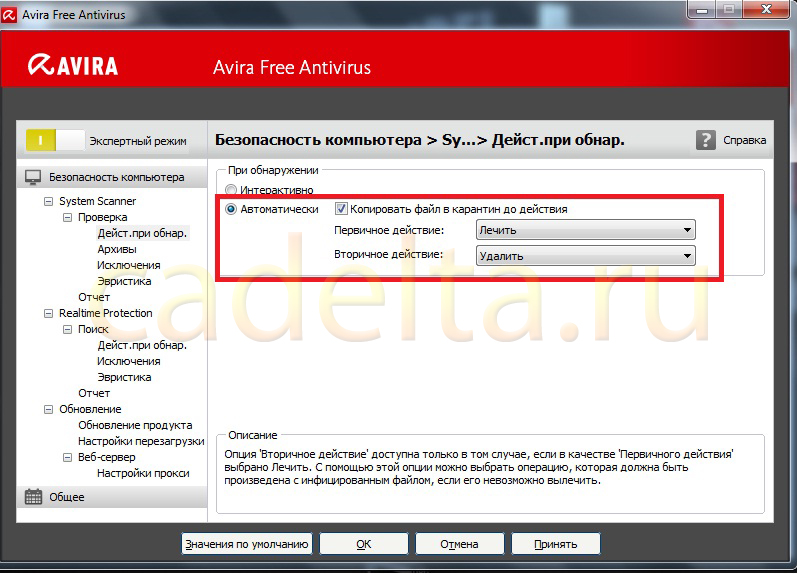Click the question mark help icon
797x574 pixels.
pos(706,140)
